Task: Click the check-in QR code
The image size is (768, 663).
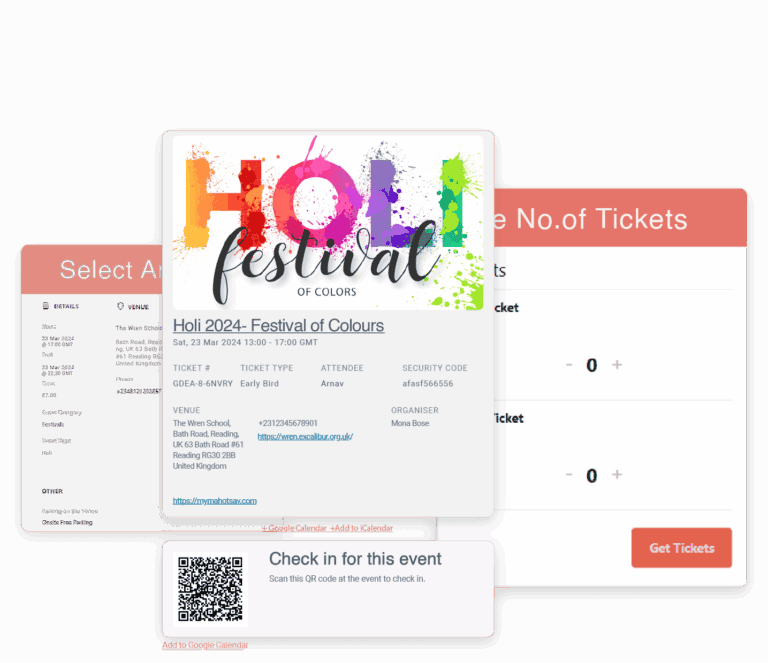Action: point(210,589)
